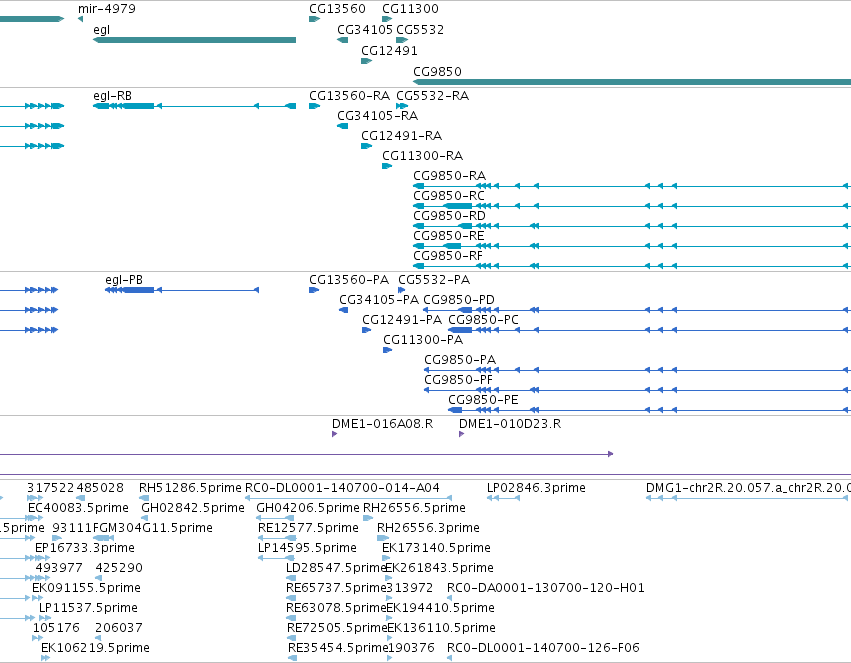851x663 pixels.
Task: Select the mir-4979 gene label
Action: 107,9
